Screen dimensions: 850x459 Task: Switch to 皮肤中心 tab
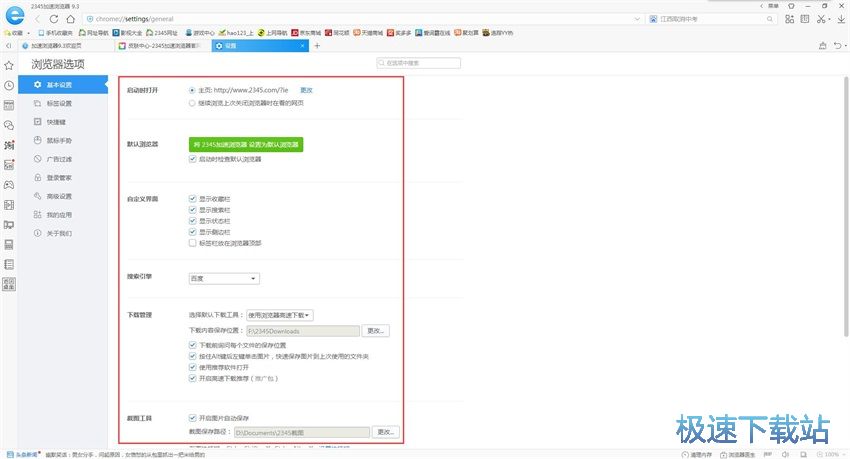pos(163,46)
